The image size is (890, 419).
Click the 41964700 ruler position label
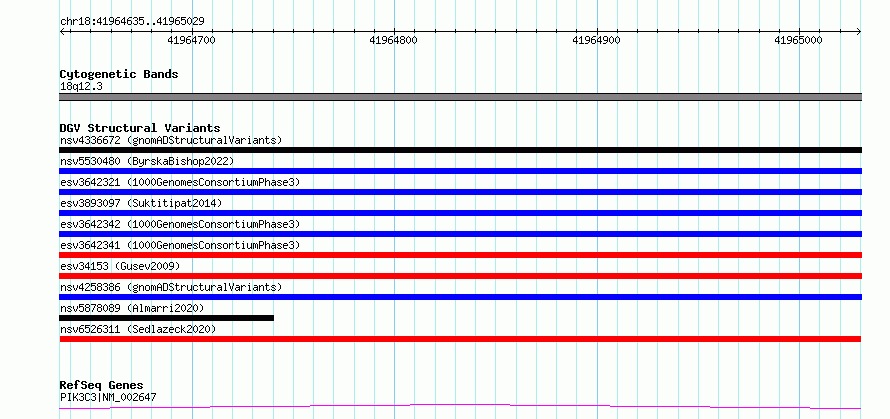[192, 40]
